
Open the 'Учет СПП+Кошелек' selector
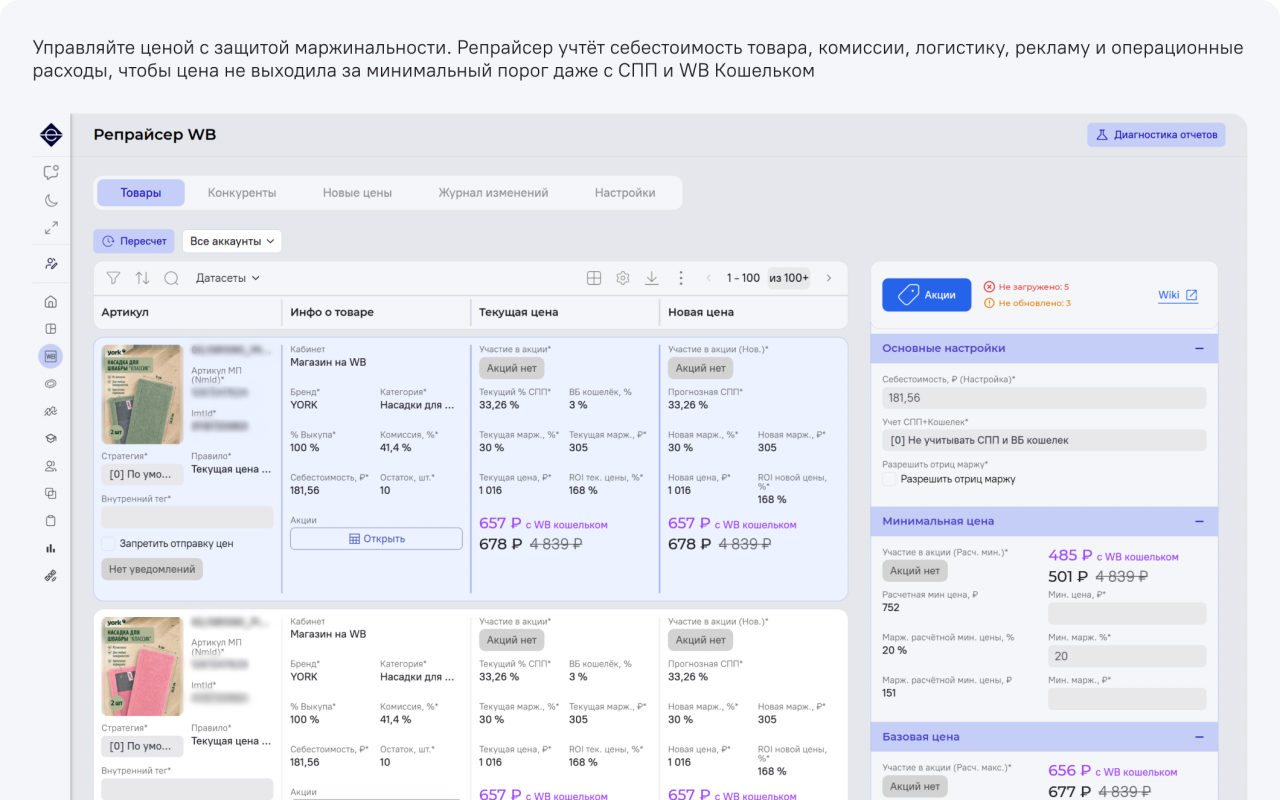click(x=1044, y=440)
